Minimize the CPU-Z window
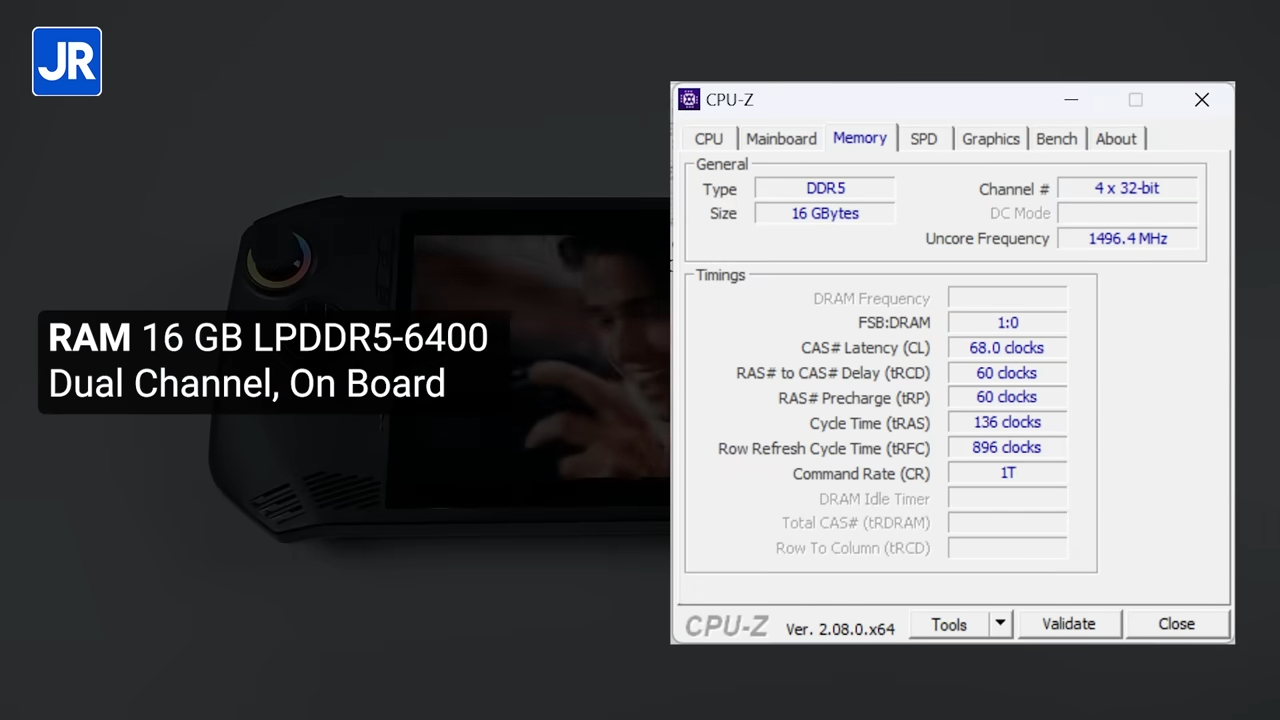Image resolution: width=1280 pixels, height=720 pixels. 1071,100
